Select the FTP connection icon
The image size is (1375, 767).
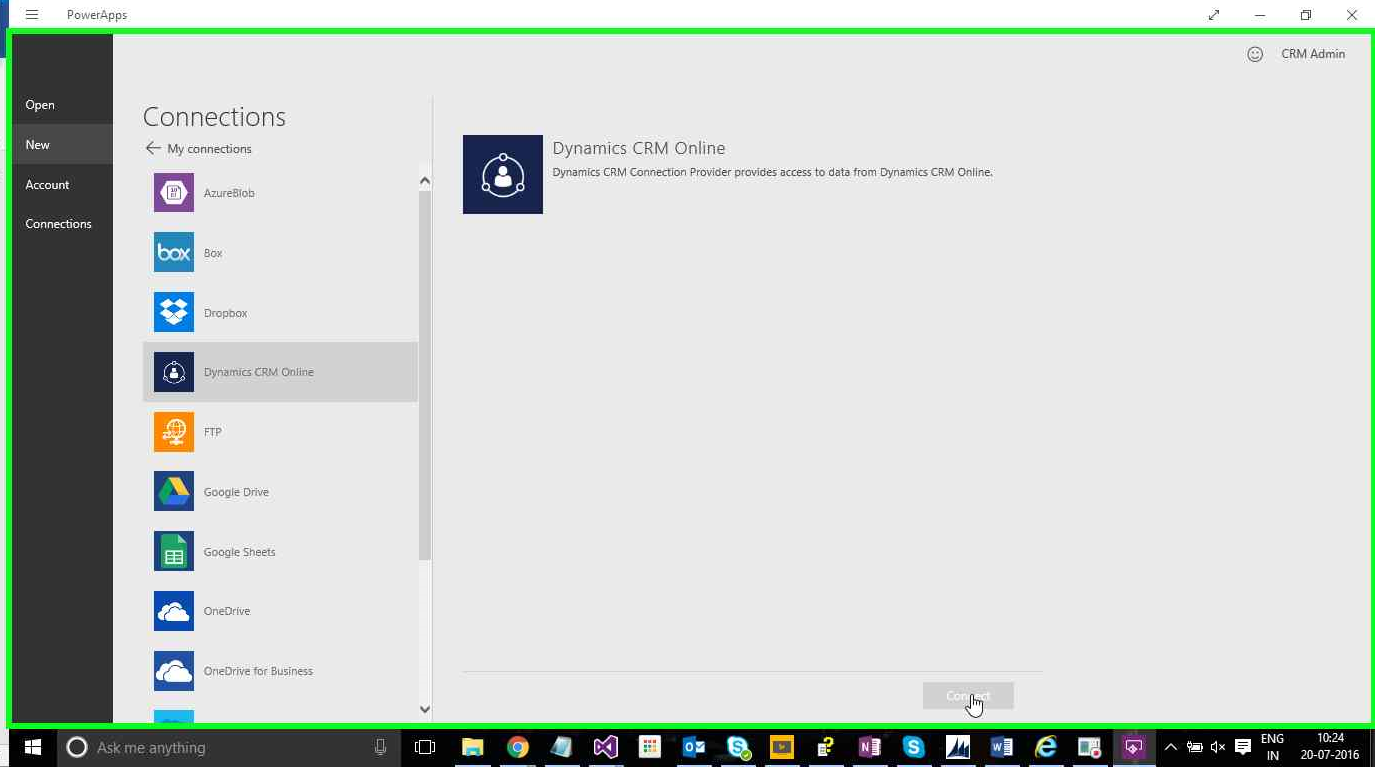(174, 431)
